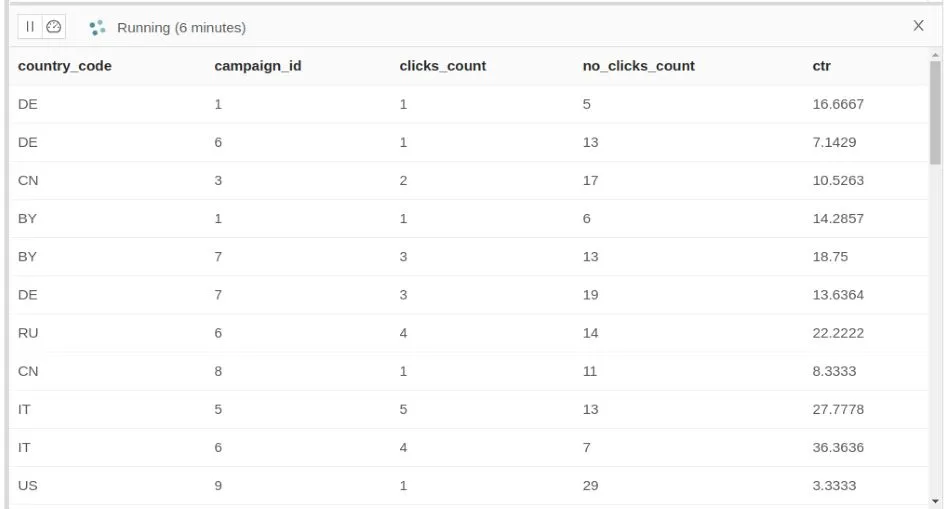Click country code in the 18.75 row
950x509 pixels.
pyautogui.click(x=27, y=257)
